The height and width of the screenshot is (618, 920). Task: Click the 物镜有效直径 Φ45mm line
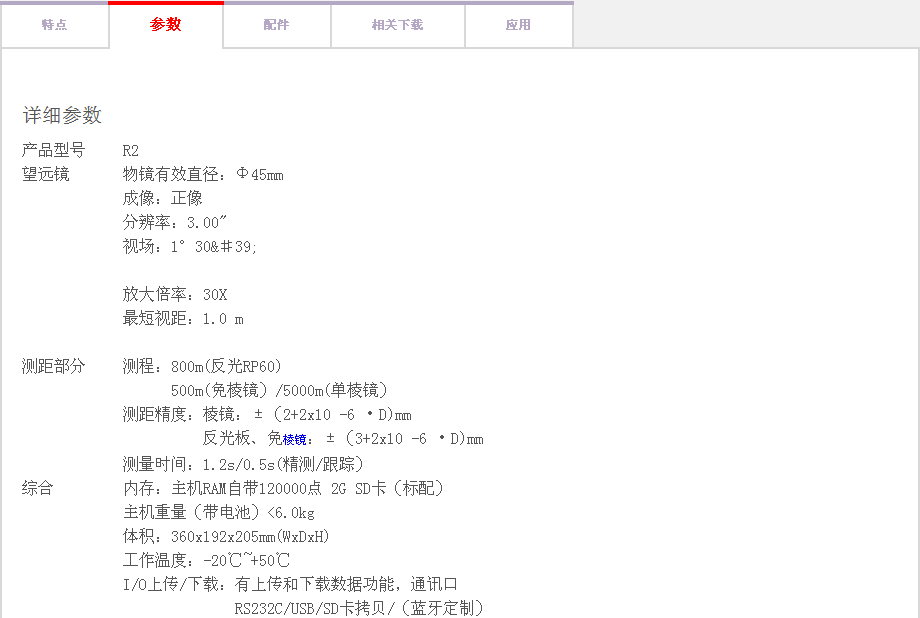[x=203, y=175]
